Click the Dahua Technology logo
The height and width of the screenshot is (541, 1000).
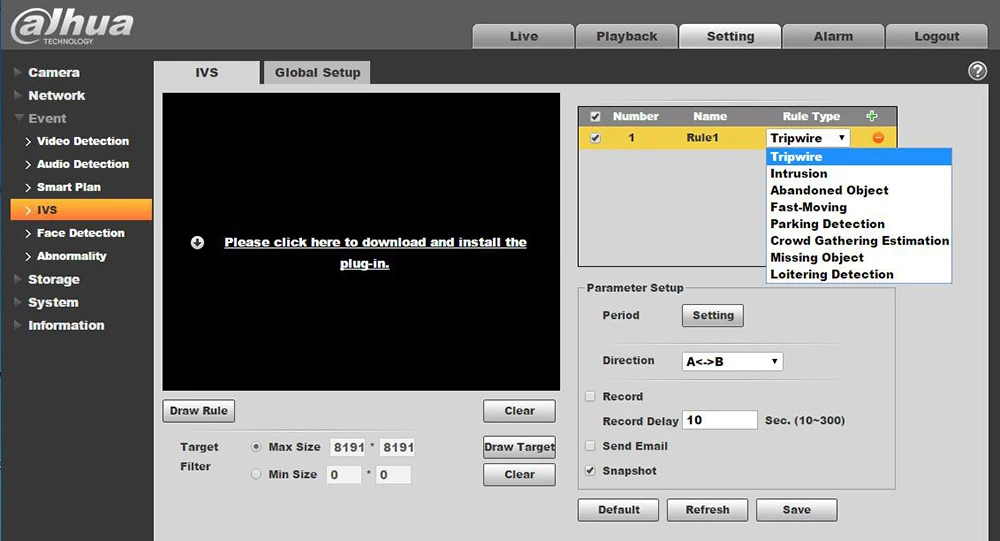[x=72, y=26]
